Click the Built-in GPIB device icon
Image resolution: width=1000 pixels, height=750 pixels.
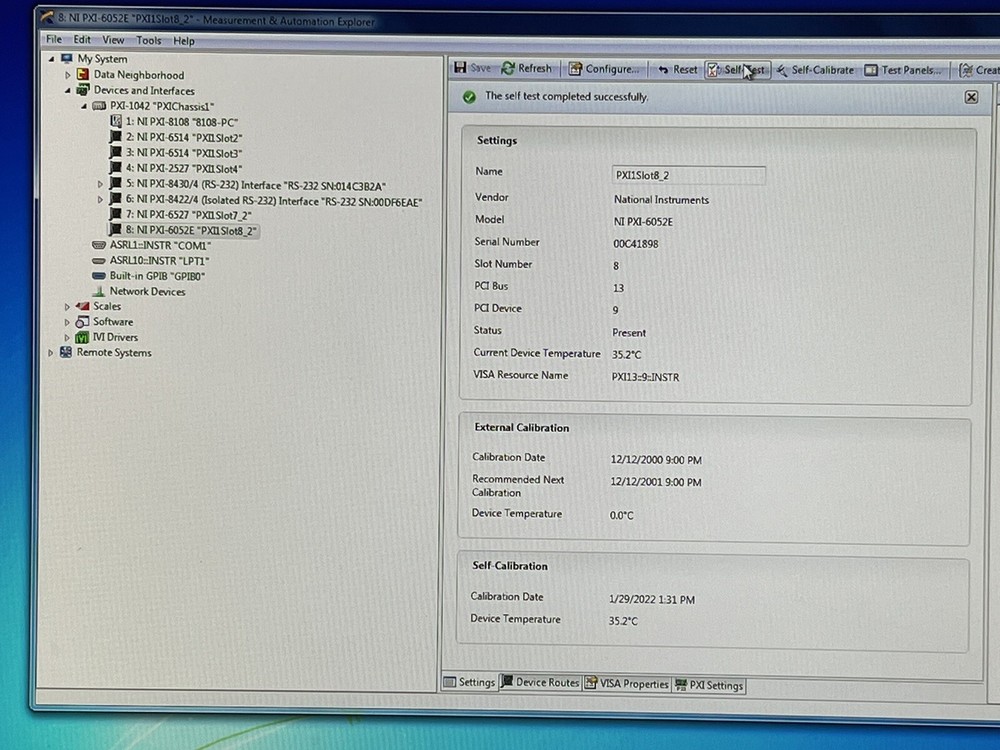point(99,276)
